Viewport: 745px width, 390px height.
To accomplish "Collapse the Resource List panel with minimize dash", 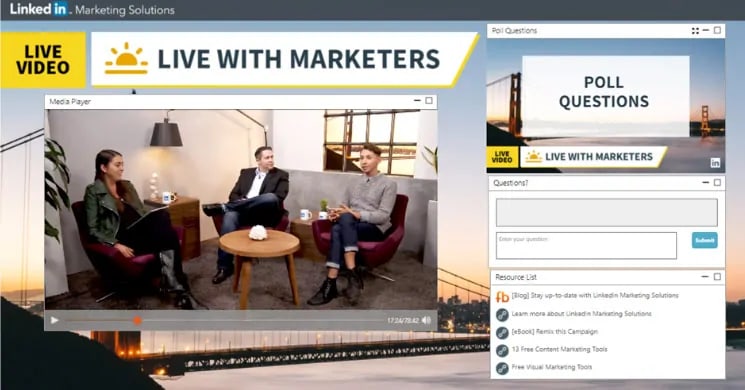I will [706, 276].
